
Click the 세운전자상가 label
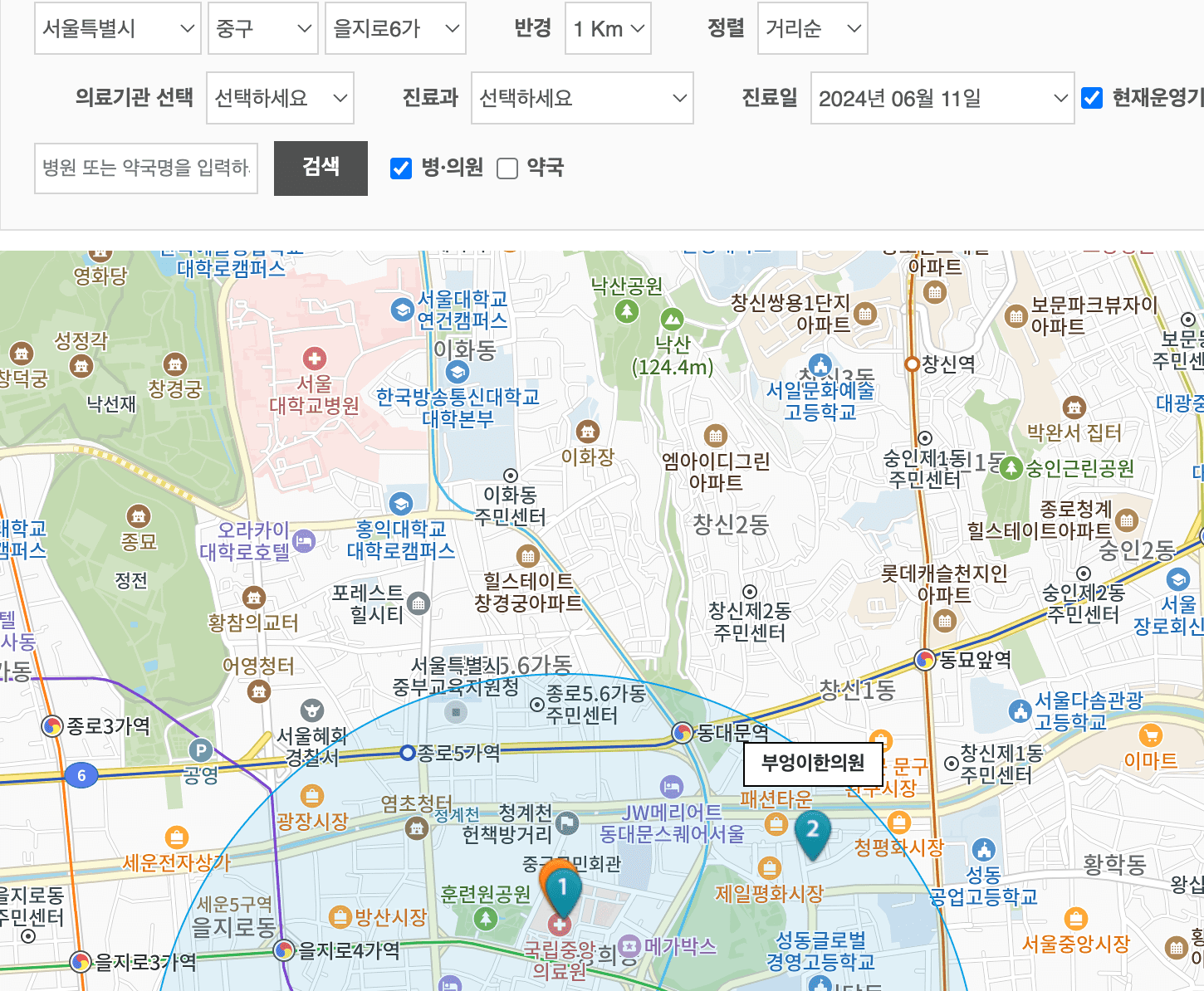177,862
